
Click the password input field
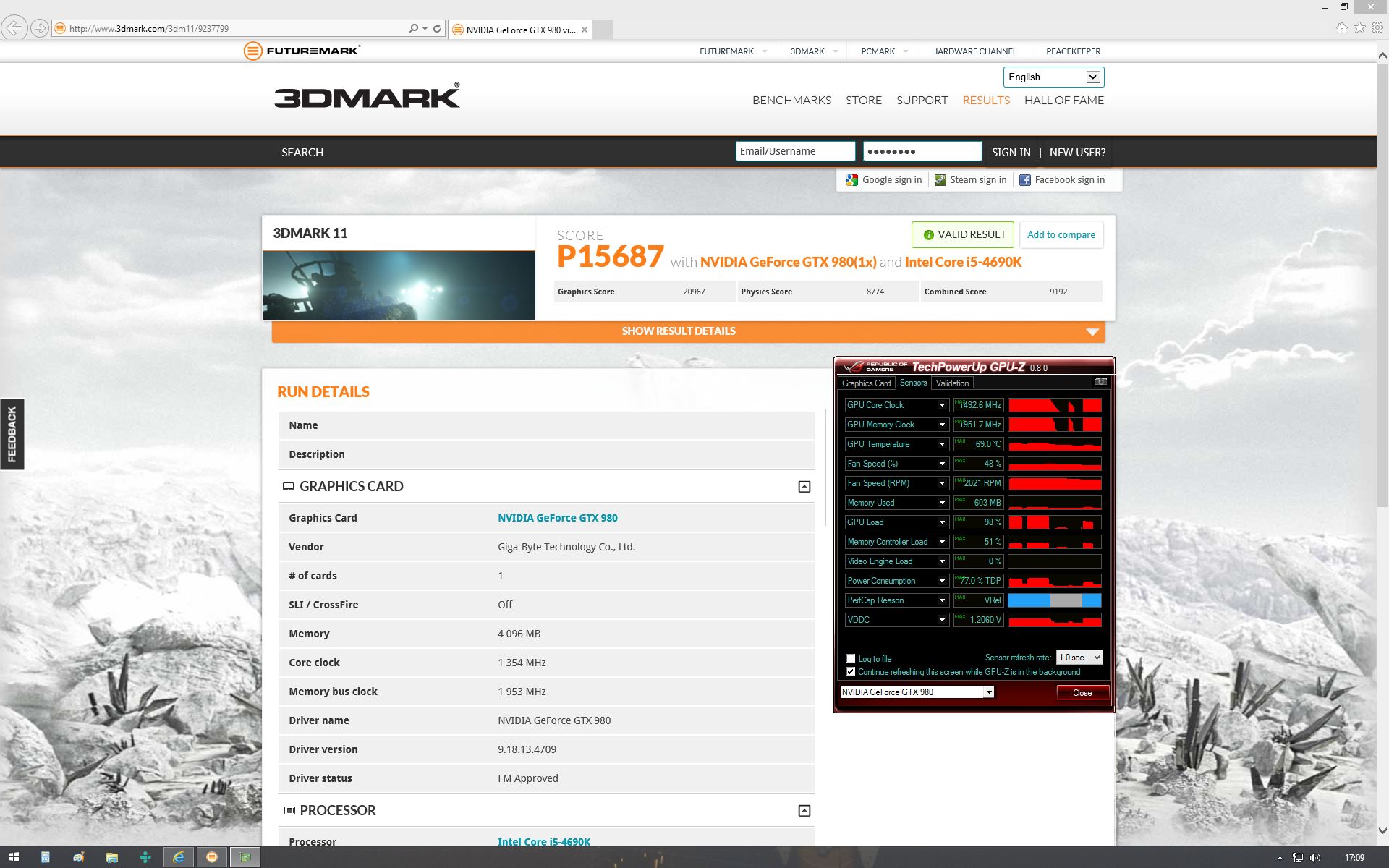click(922, 151)
